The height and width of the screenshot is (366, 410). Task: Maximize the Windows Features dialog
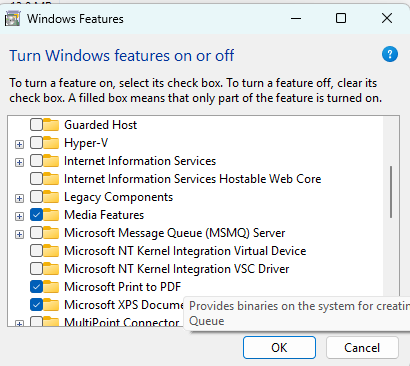(341, 18)
